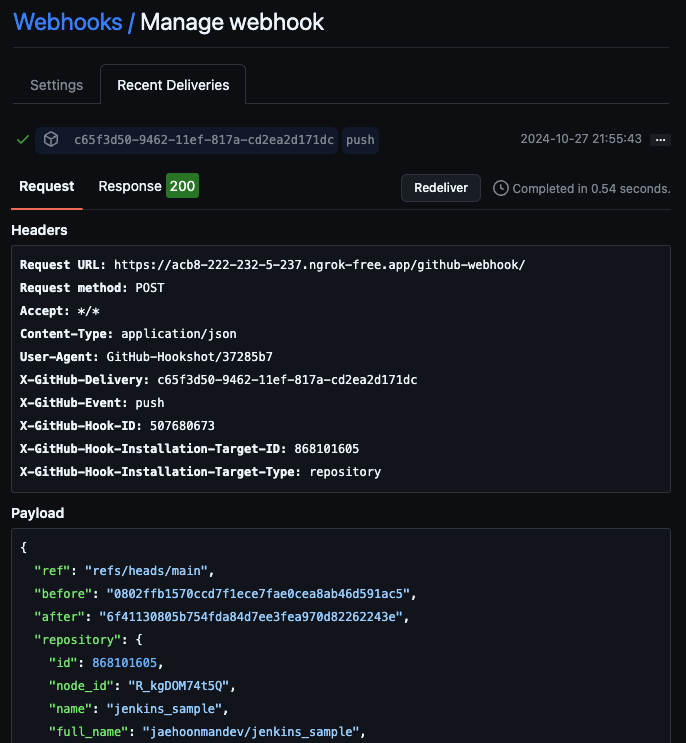The width and height of the screenshot is (686, 743).
Task: Click the refs/heads/main payload value
Action: [146, 571]
